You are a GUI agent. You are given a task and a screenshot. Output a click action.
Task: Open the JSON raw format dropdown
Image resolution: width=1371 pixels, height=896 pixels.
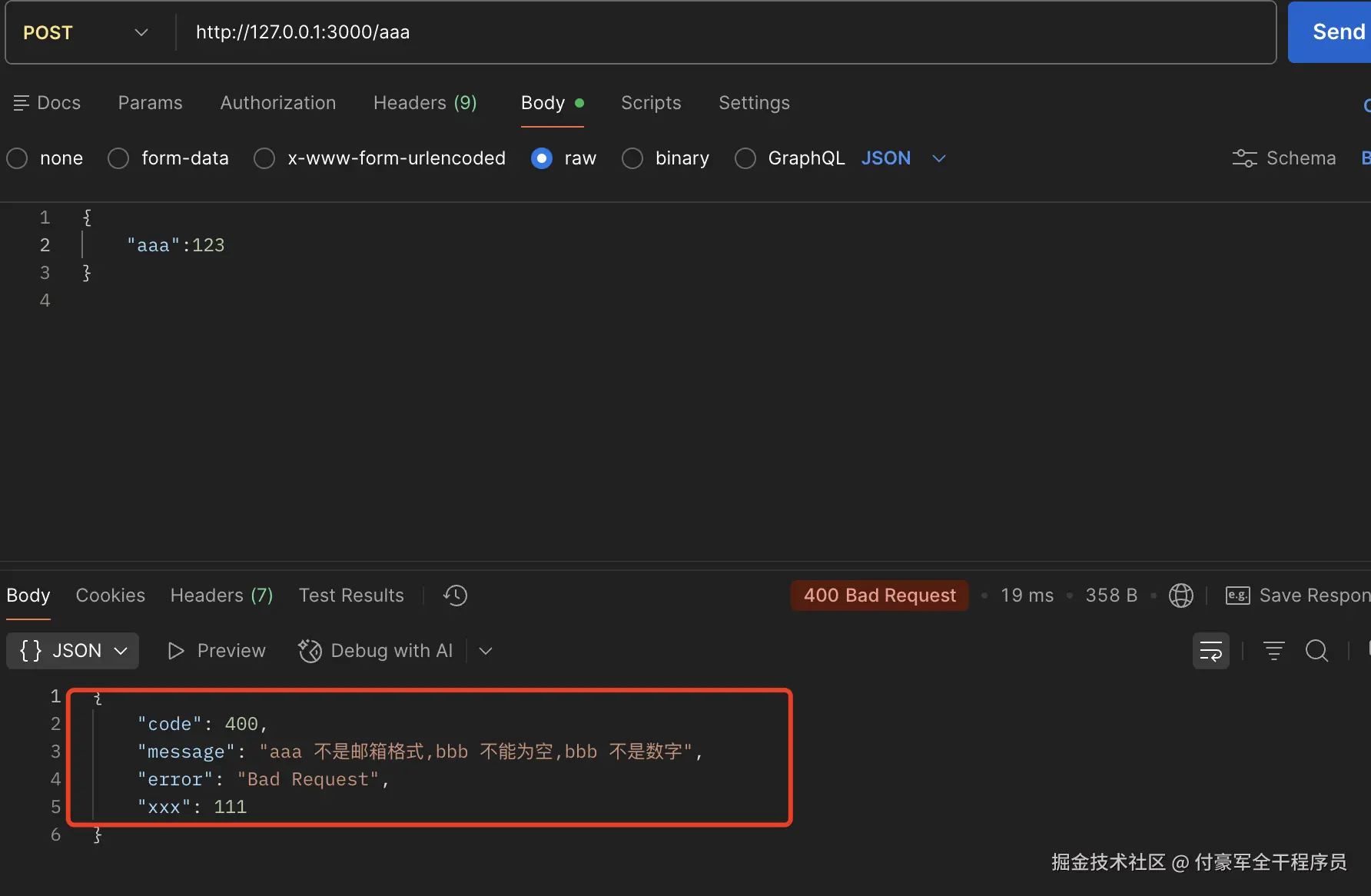point(903,158)
